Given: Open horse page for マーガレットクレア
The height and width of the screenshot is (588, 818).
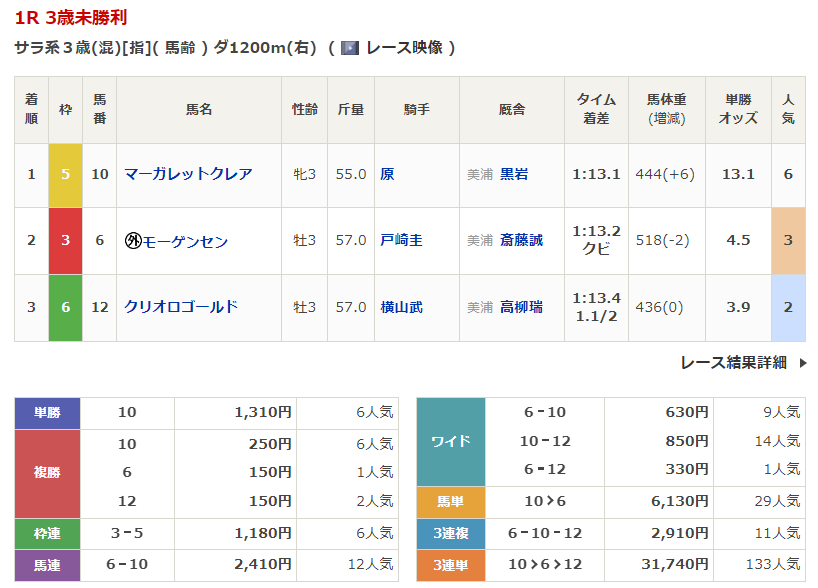Looking at the screenshot, I should [188, 174].
